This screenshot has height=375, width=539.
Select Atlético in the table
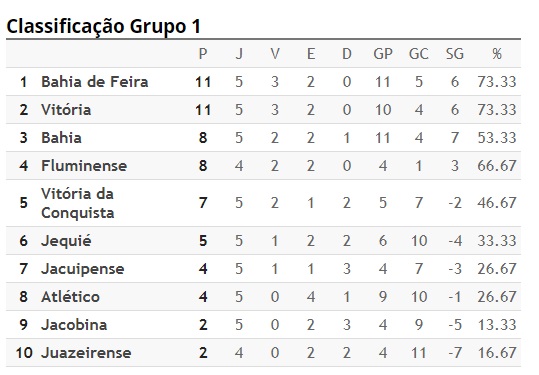70,297
